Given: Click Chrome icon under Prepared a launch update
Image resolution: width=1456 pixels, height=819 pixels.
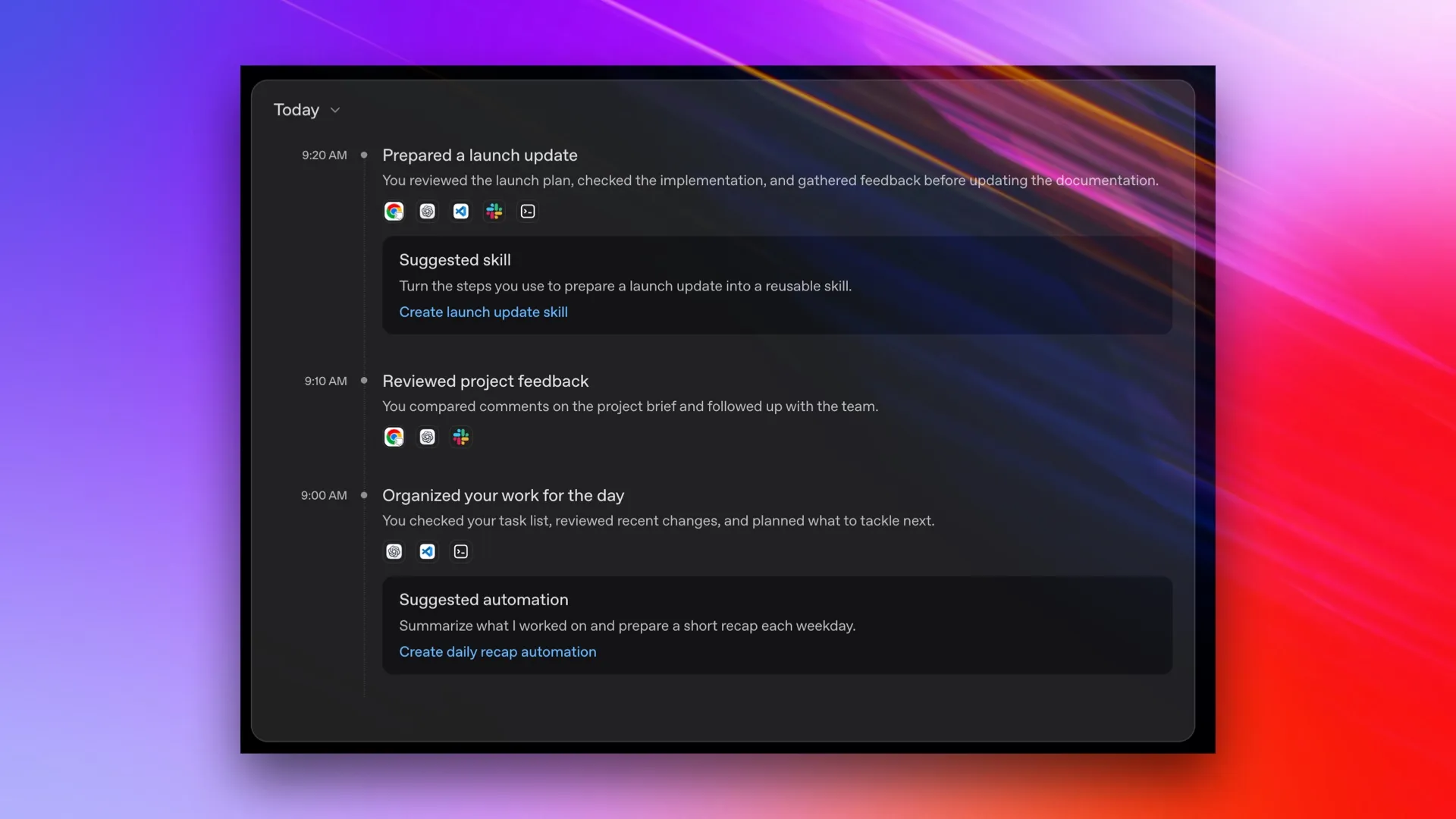Looking at the screenshot, I should 394,212.
